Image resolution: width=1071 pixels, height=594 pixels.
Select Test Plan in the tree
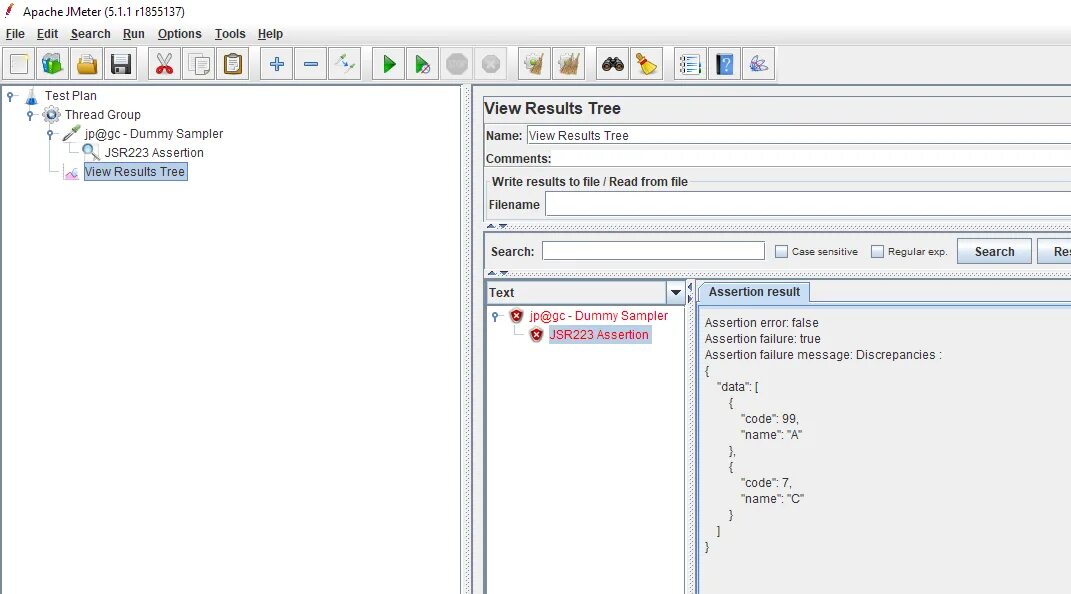coord(71,96)
